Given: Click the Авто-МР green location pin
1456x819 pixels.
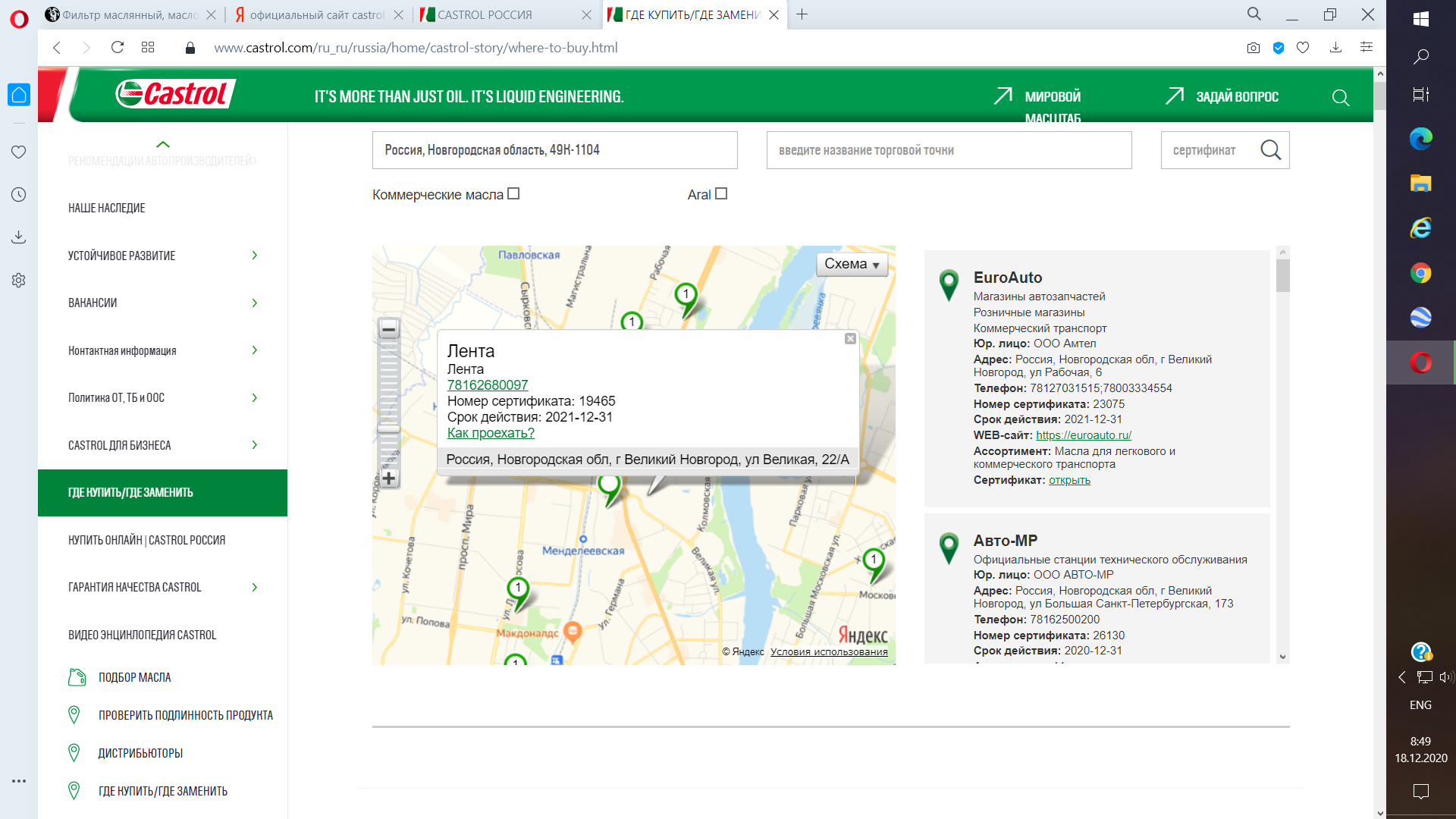Looking at the screenshot, I should point(949,548).
